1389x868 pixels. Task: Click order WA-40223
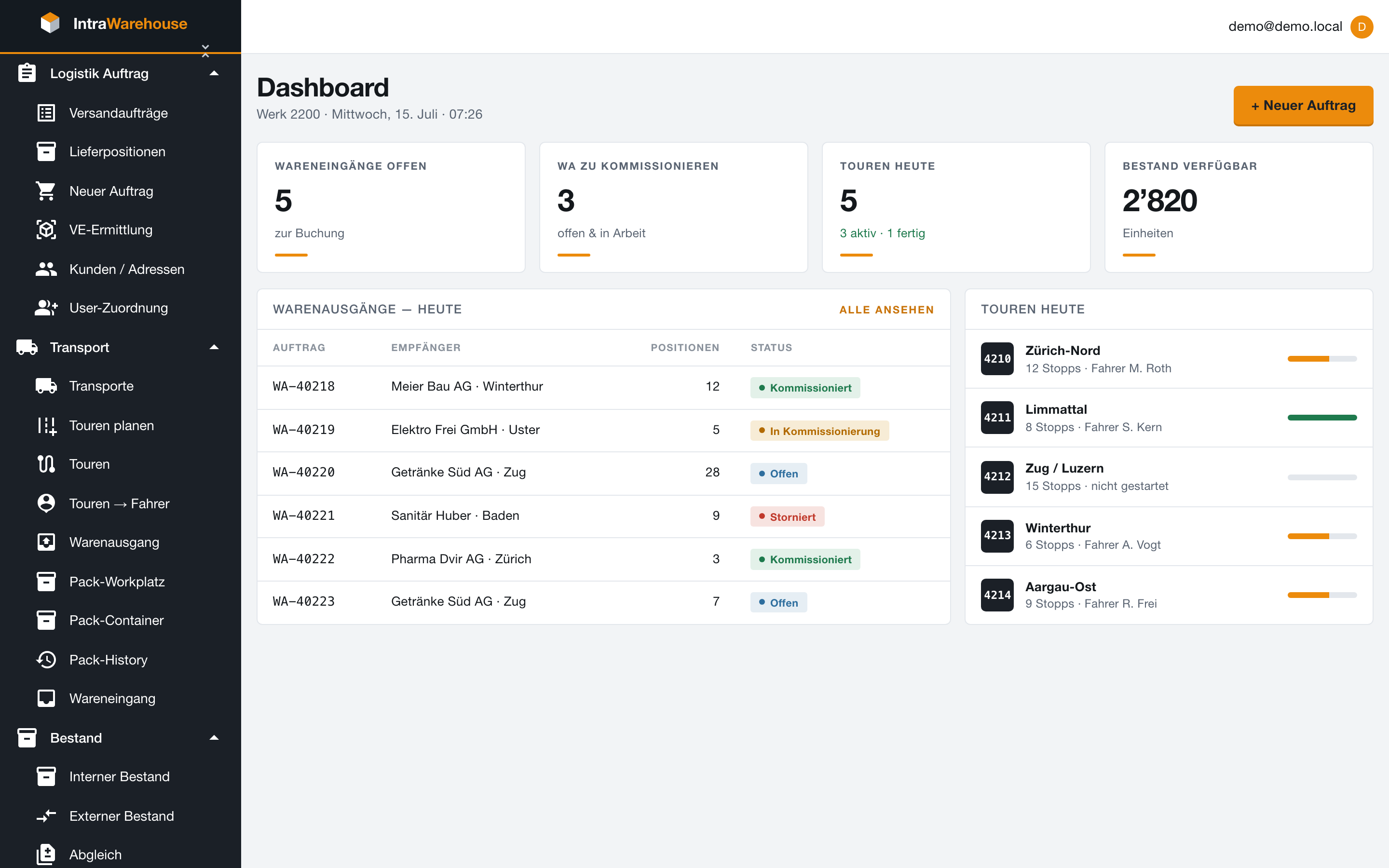coord(304,602)
